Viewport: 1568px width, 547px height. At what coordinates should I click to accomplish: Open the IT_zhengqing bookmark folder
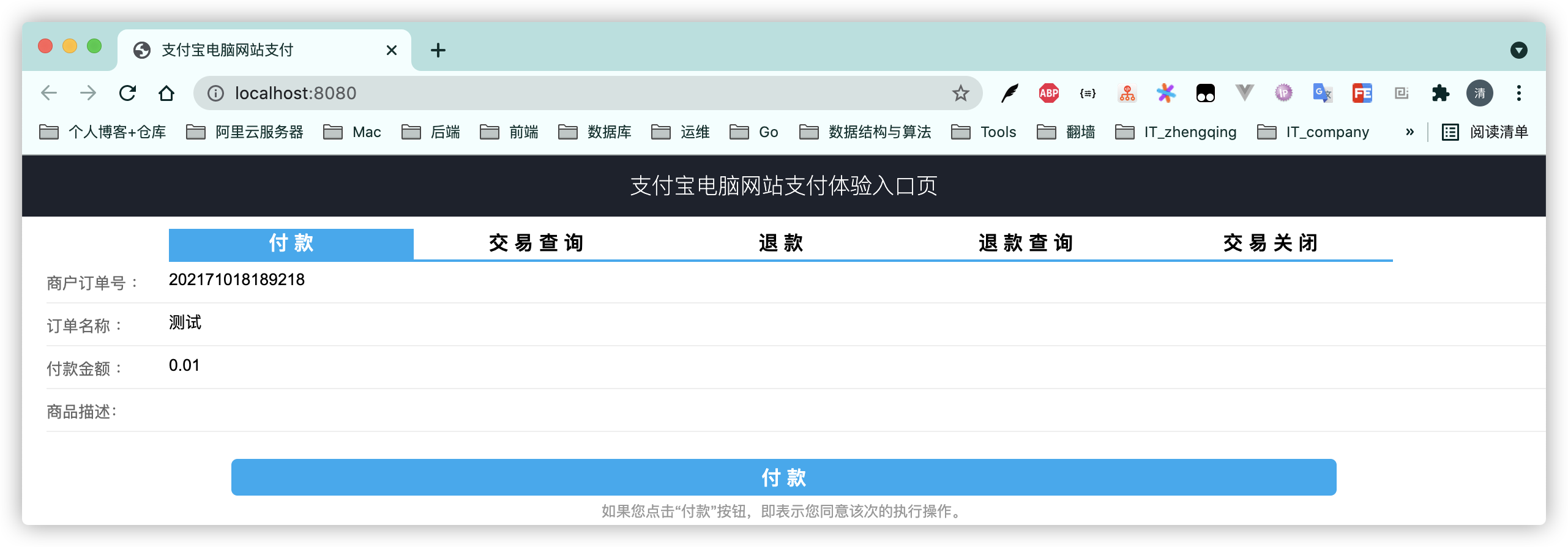(1176, 132)
